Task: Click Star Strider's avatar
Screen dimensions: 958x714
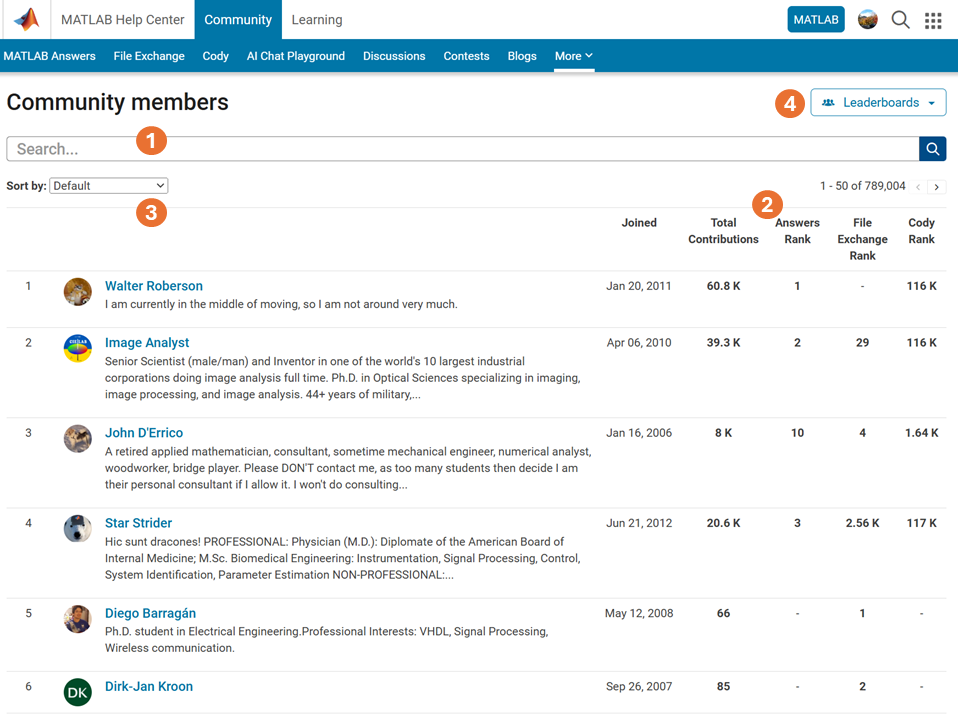Action: click(x=78, y=529)
